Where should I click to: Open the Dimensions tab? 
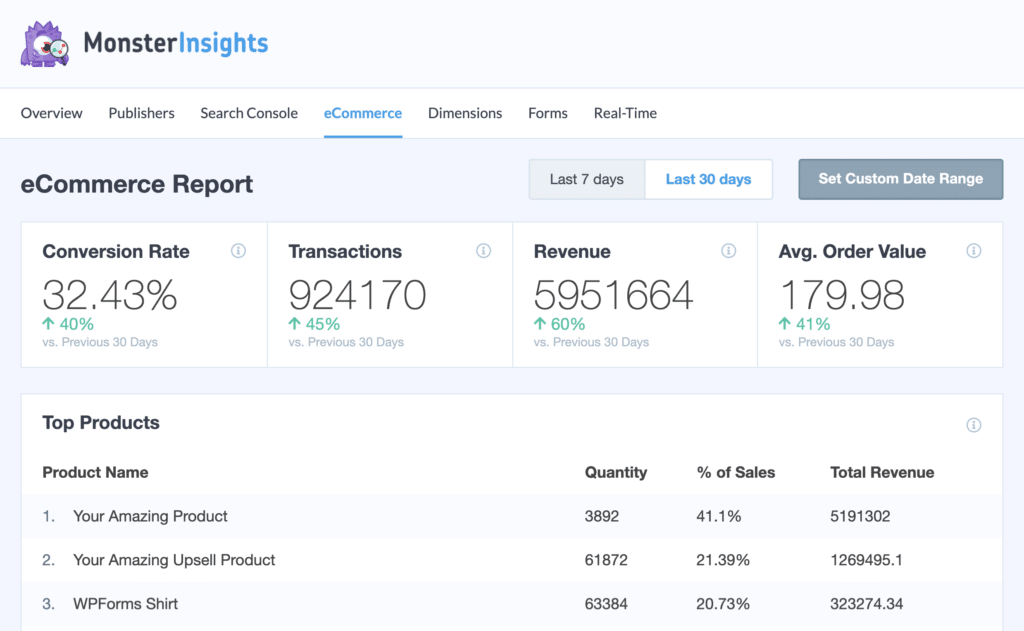[x=465, y=113]
